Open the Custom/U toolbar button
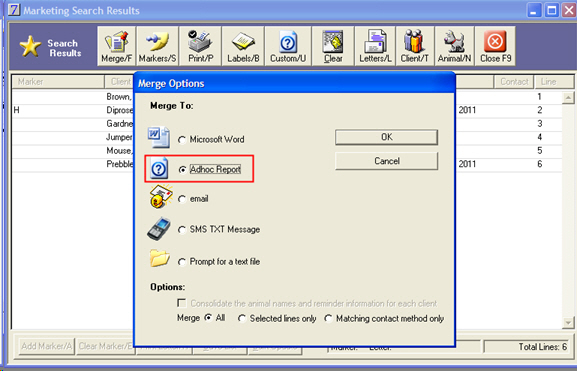577x371 pixels. tap(288, 46)
